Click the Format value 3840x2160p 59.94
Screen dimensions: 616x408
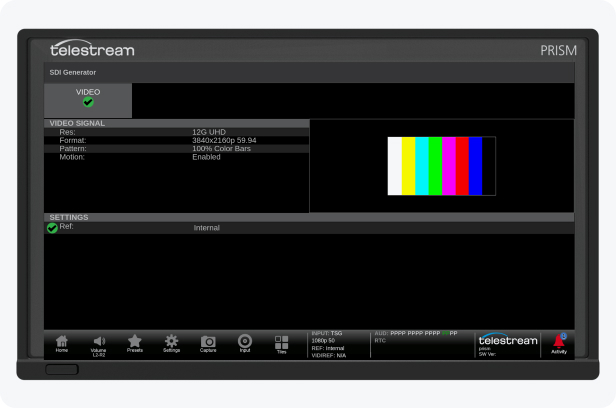click(224, 140)
